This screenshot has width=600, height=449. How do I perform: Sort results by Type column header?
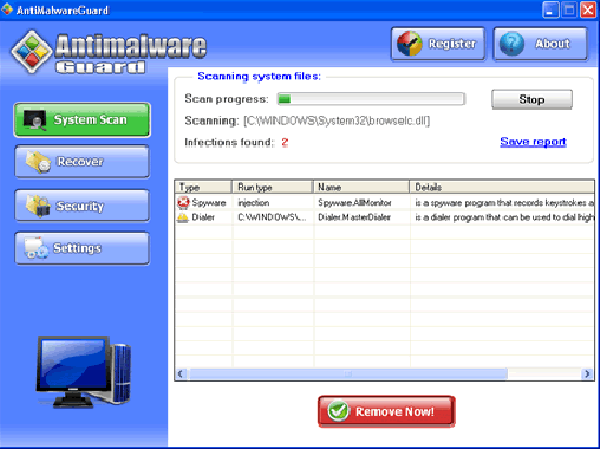(202, 187)
